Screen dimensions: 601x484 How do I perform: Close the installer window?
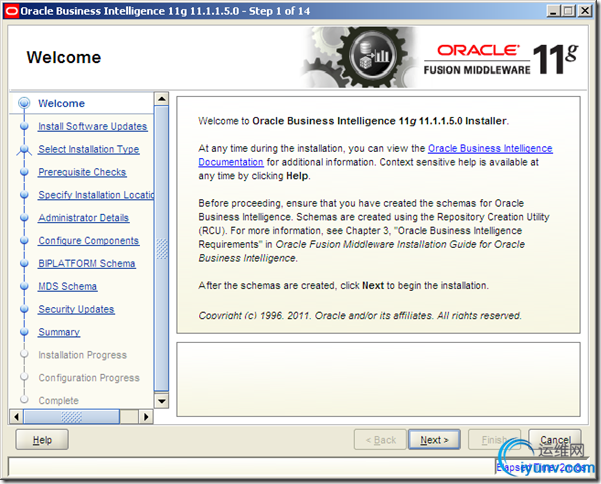click(585, 11)
